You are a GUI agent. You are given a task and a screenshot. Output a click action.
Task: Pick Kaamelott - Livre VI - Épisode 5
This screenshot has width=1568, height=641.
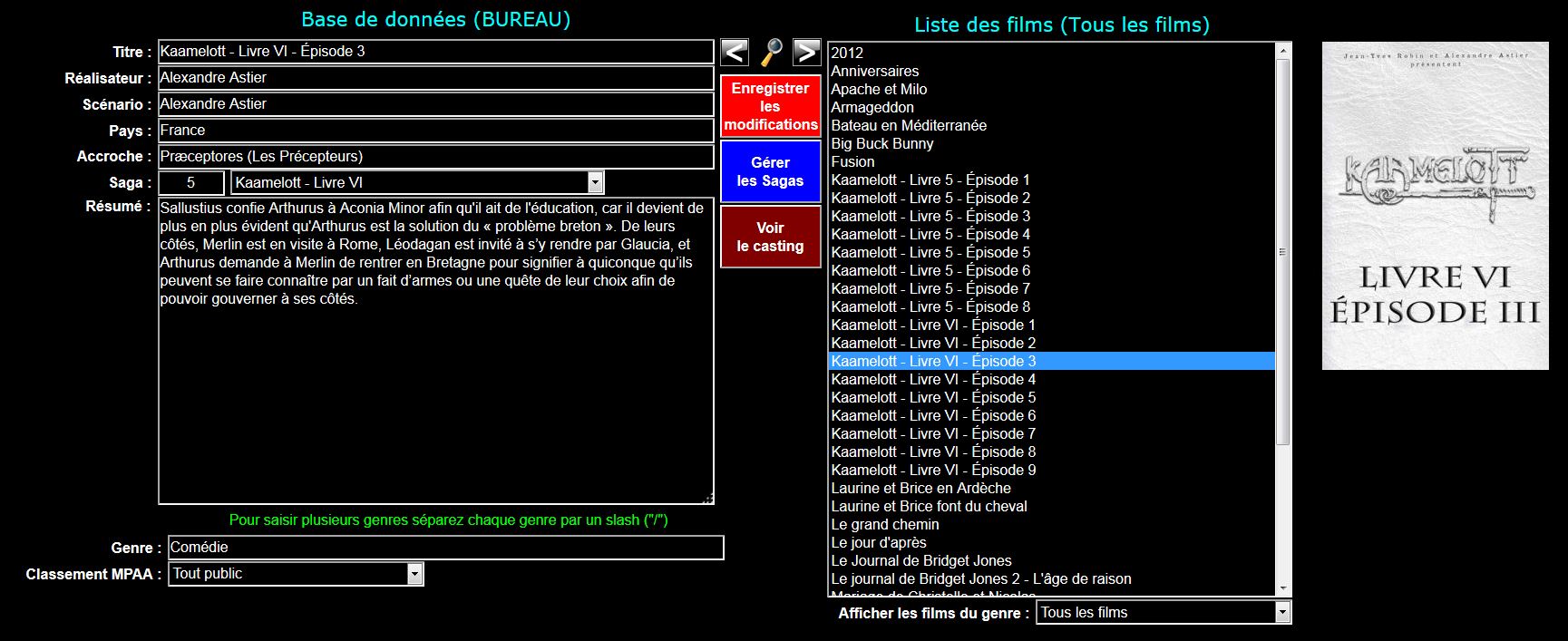tap(1052, 397)
